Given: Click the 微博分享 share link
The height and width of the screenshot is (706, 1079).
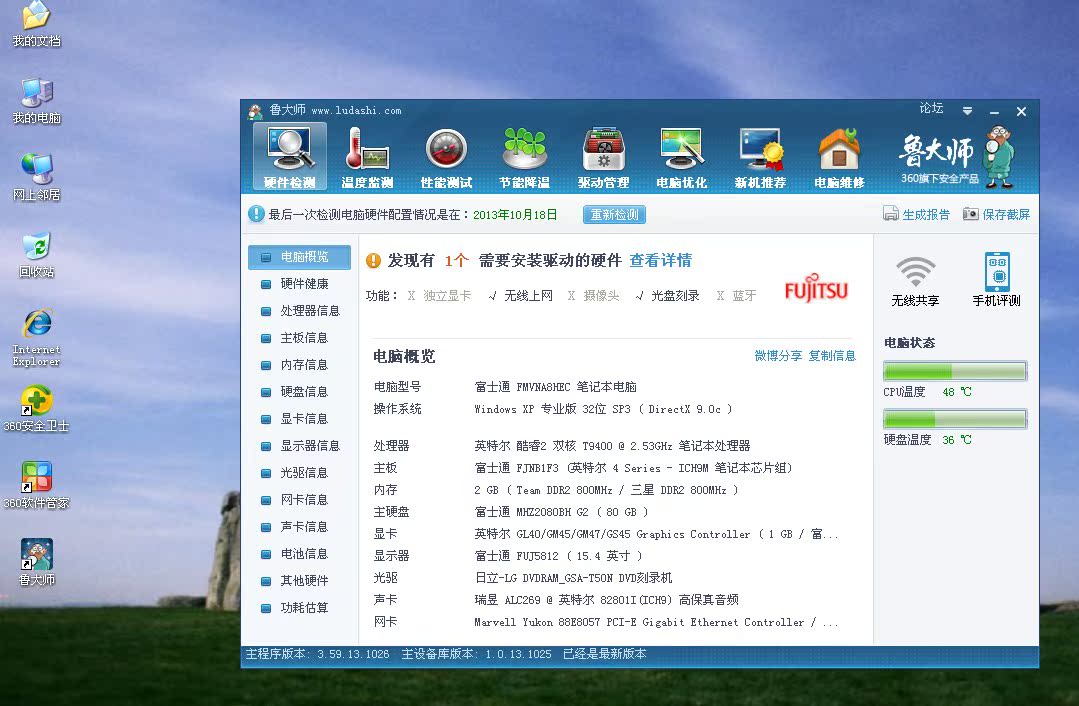Looking at the screenshot, I should coord(778,356).
